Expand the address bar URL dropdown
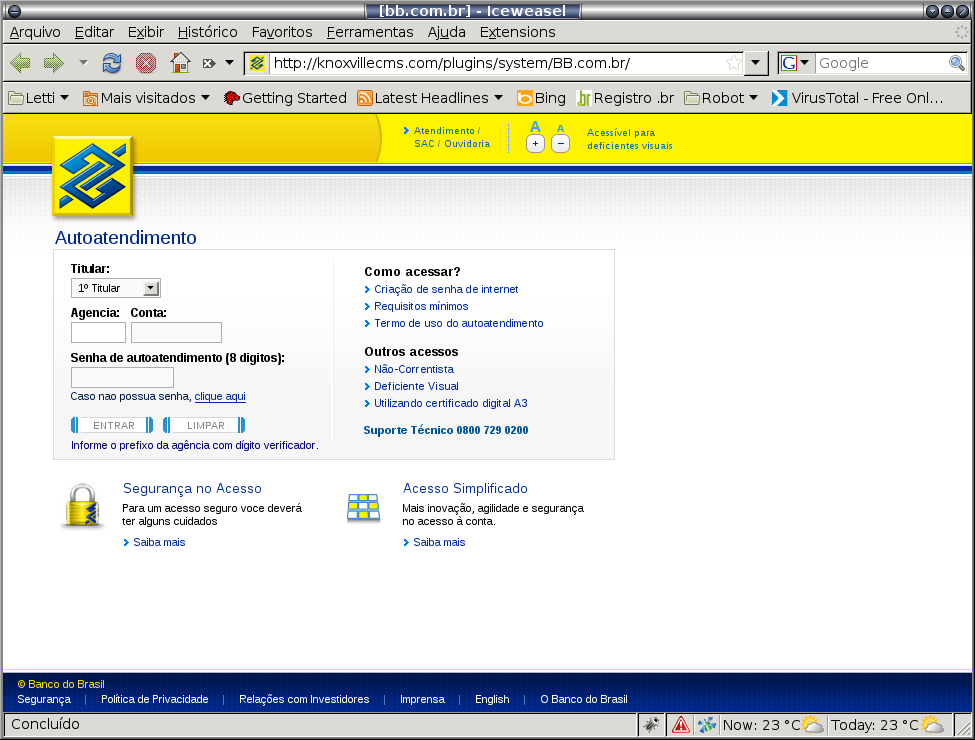Viewport: 975px width, 740px height. 756,63
